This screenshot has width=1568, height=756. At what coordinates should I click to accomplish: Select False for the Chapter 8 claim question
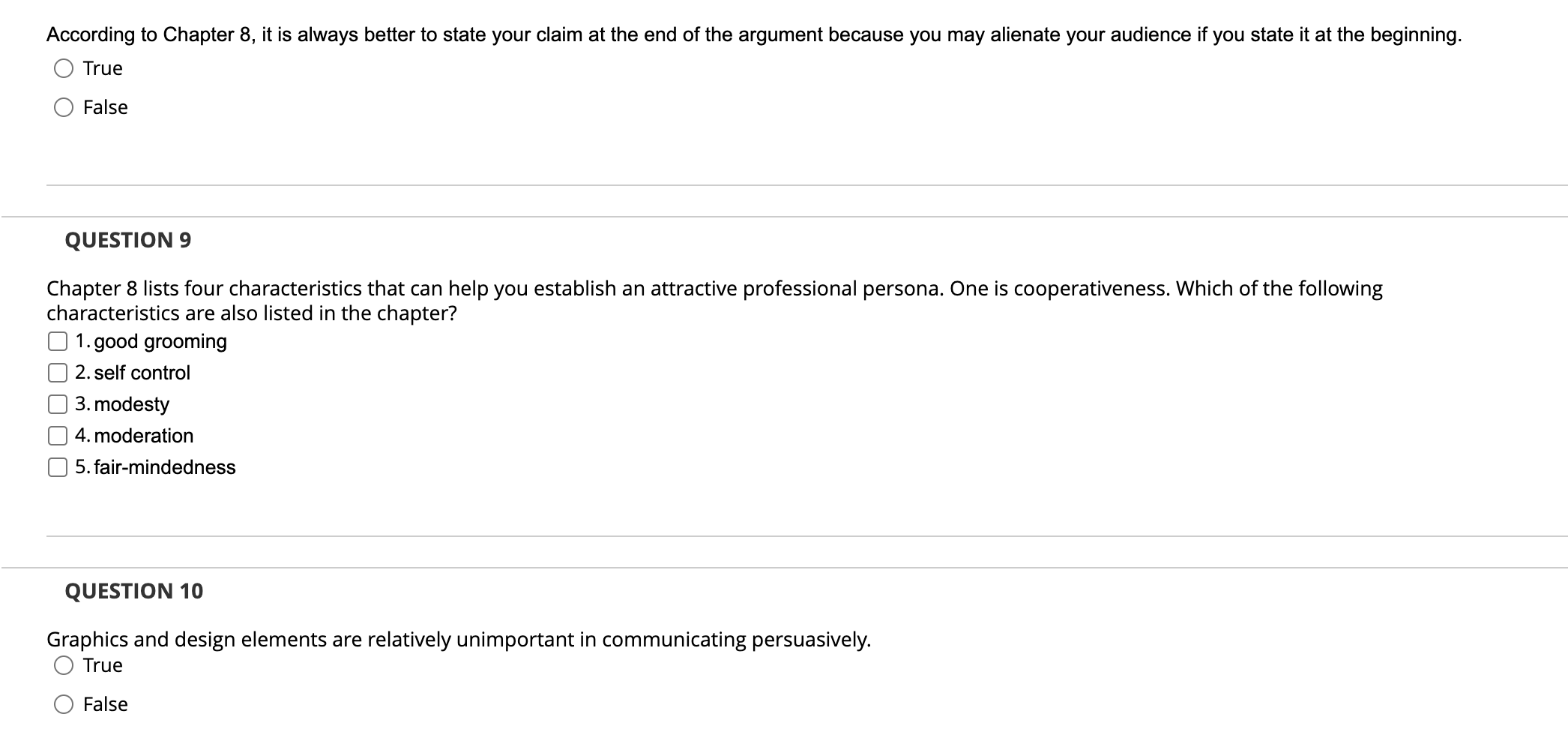tap(64, 108)
